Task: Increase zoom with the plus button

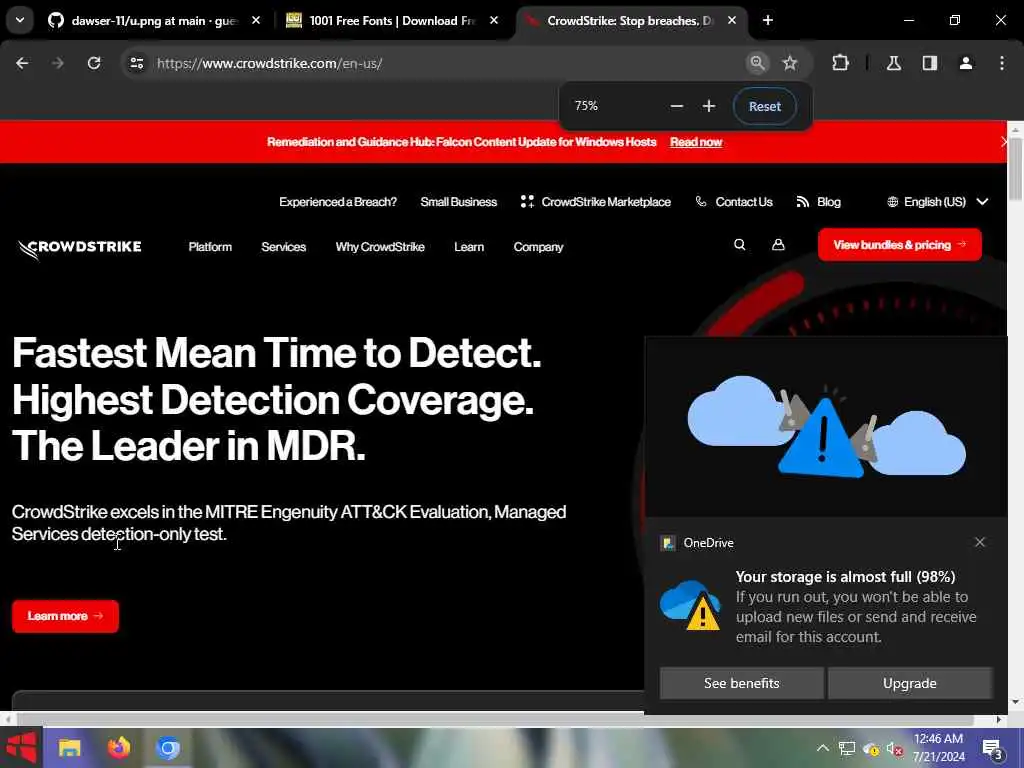Action: [709, 106]
